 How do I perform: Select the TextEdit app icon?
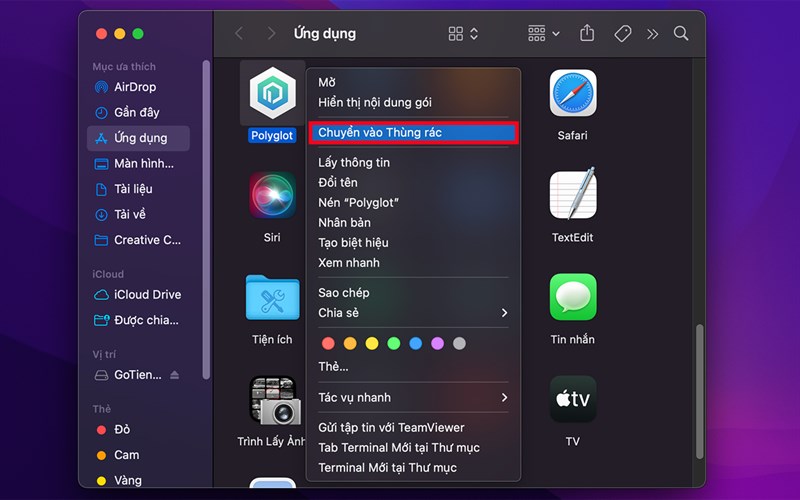(573, 194)
